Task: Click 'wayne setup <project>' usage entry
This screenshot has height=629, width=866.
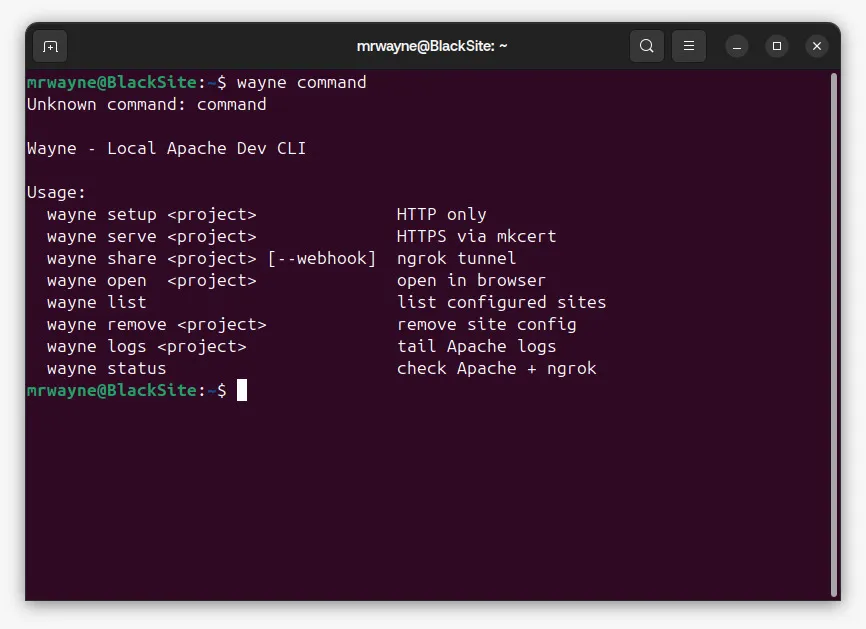Action: click(152, 214)
